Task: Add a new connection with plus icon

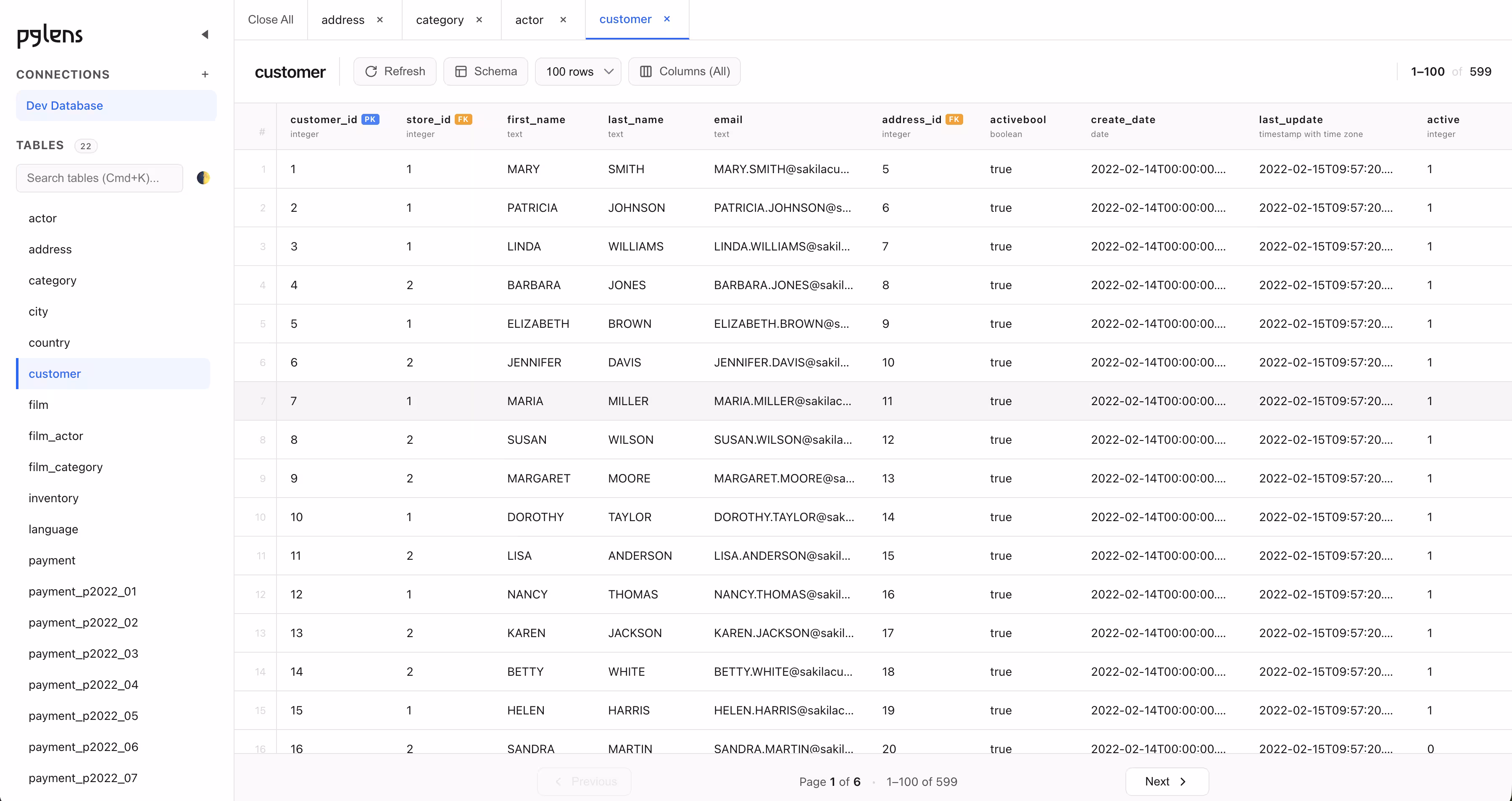Action: coord(205,74)
